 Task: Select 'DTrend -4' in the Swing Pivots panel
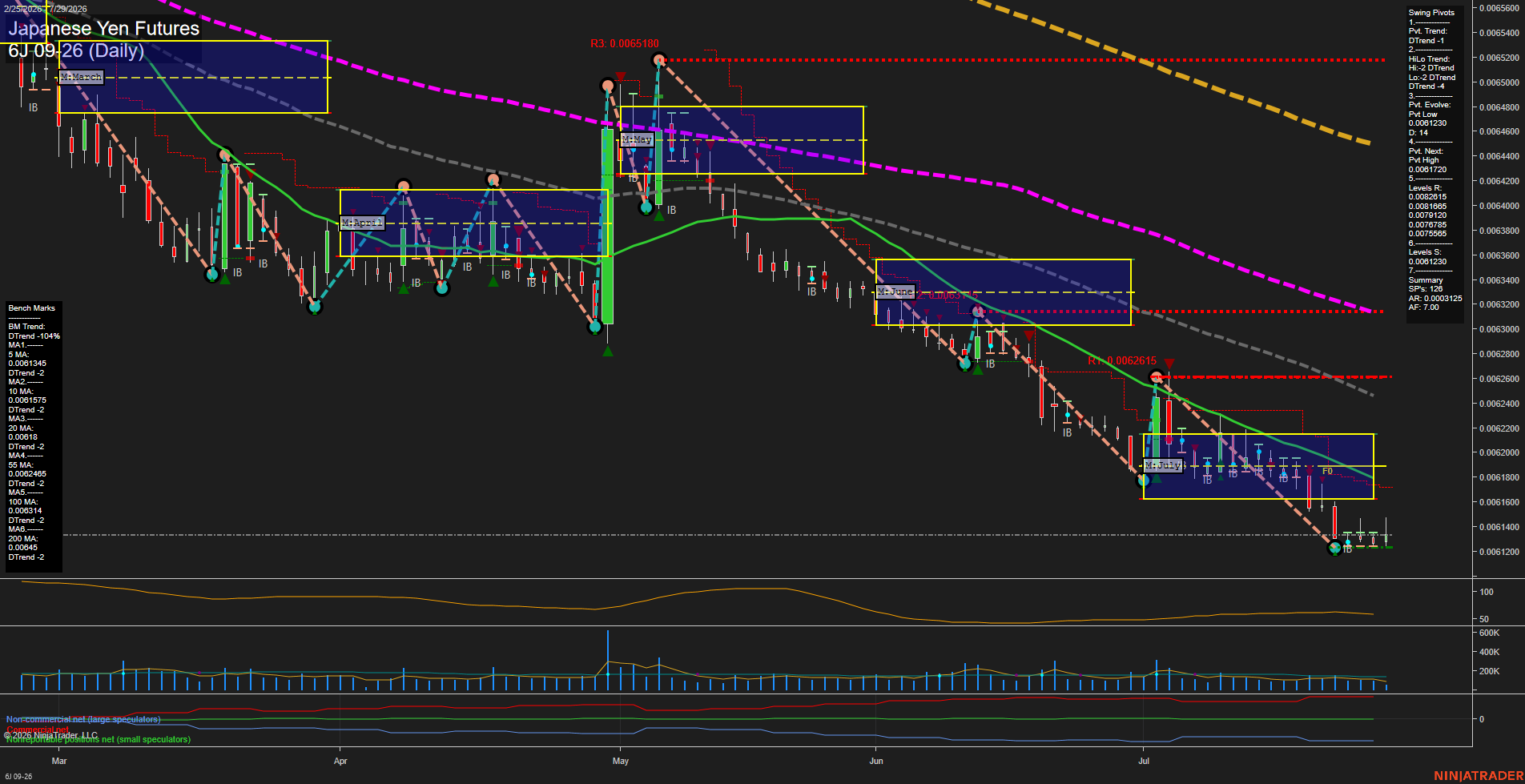[x=1426, y=86]
